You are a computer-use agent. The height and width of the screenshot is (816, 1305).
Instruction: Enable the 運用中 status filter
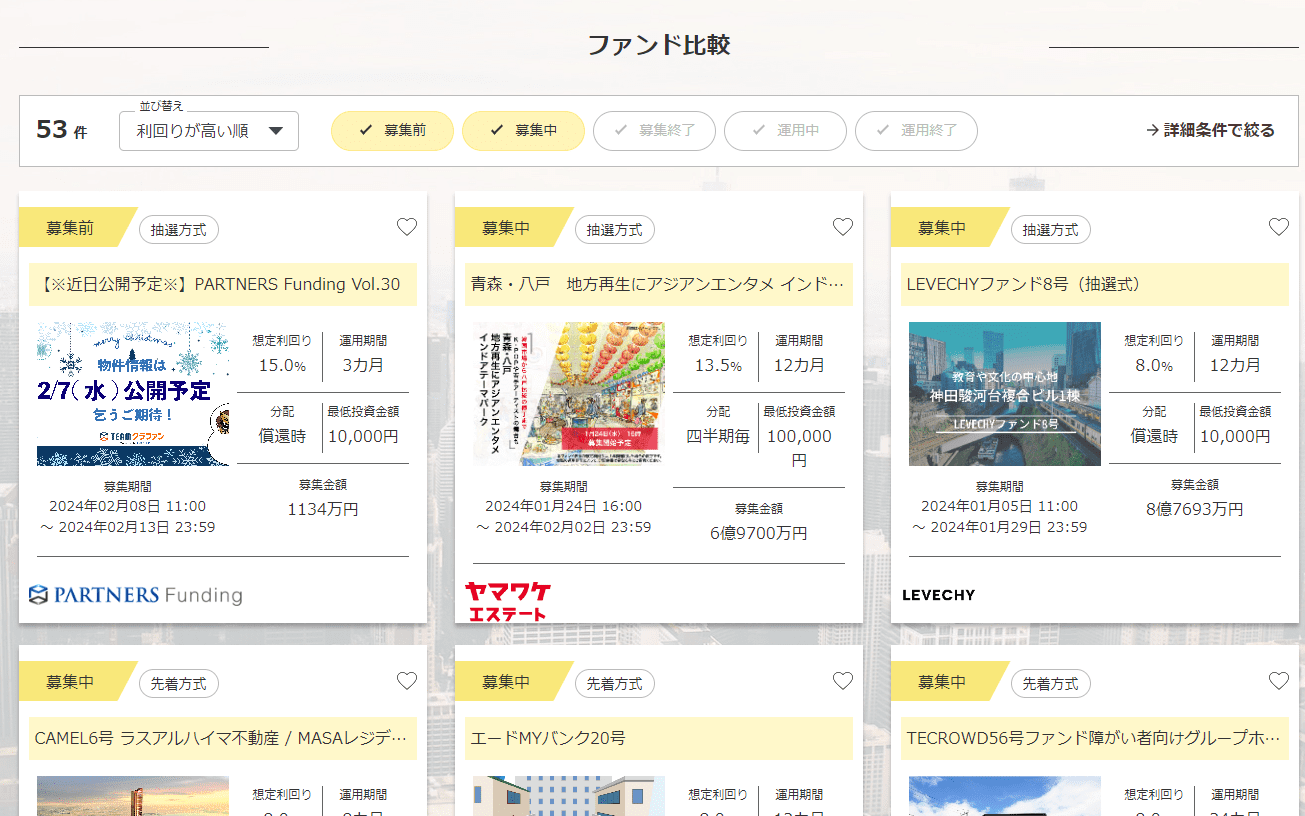pos(785,131)
